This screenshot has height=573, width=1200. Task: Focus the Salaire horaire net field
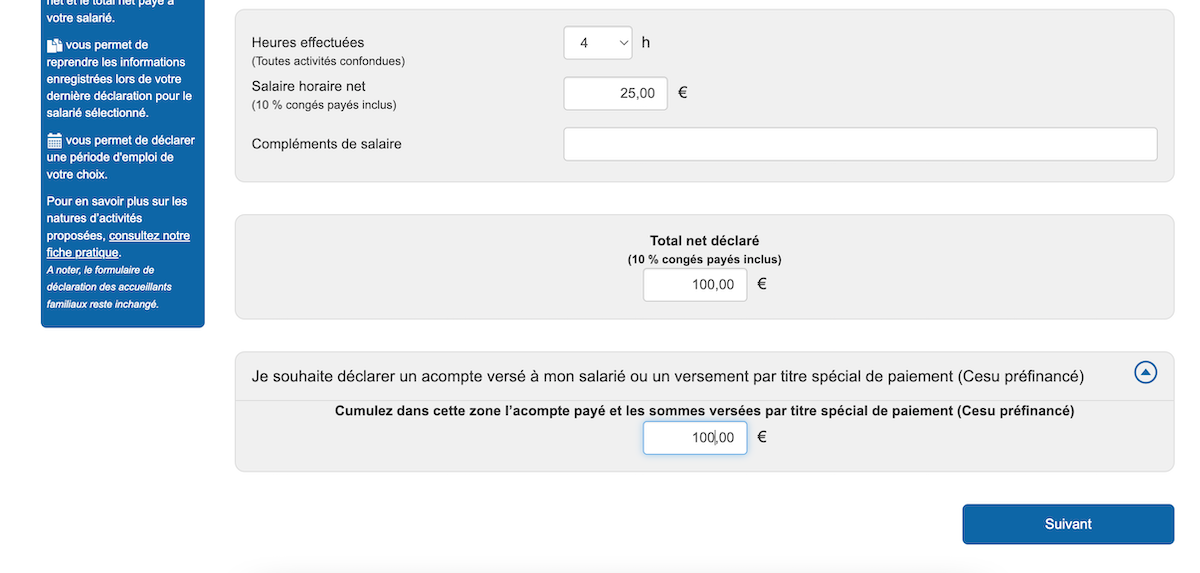[615, 93]
